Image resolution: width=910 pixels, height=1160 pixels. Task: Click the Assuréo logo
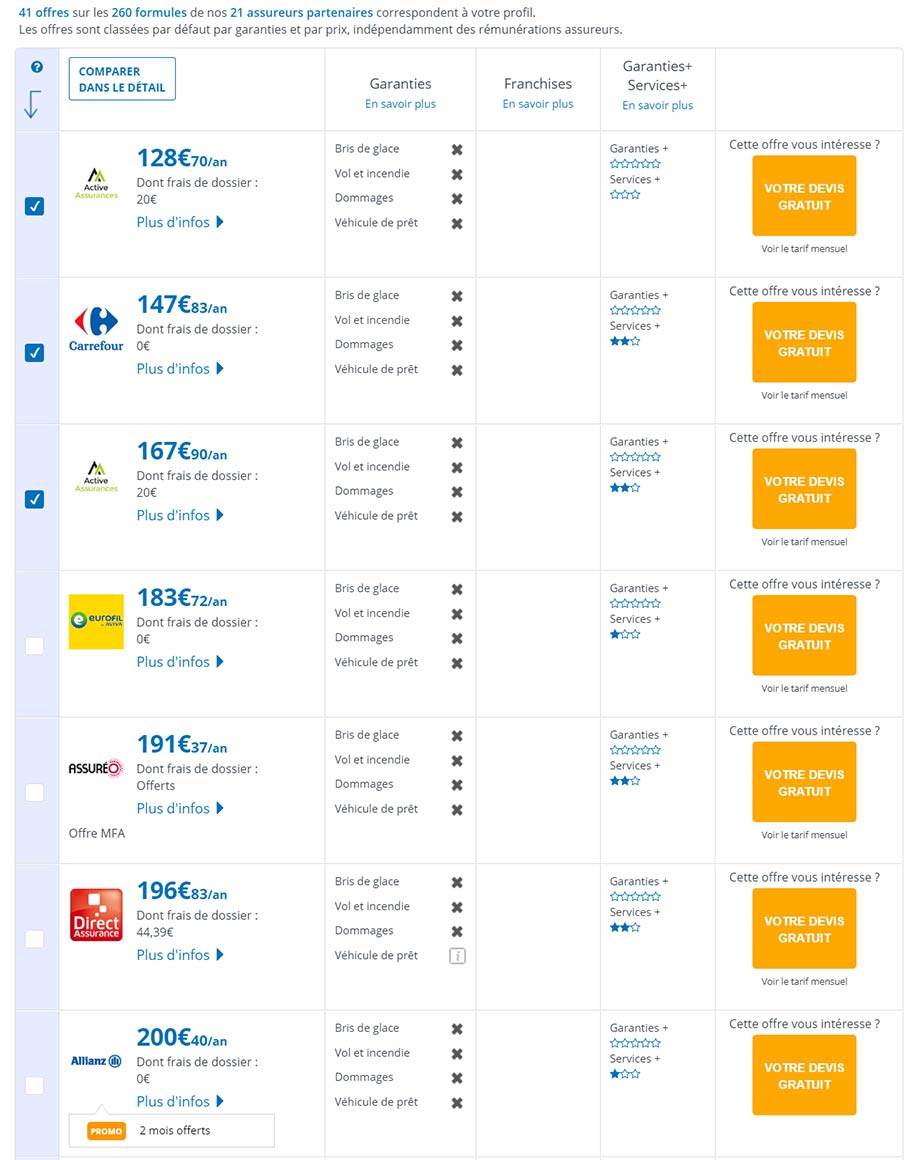tap(94, 767)
